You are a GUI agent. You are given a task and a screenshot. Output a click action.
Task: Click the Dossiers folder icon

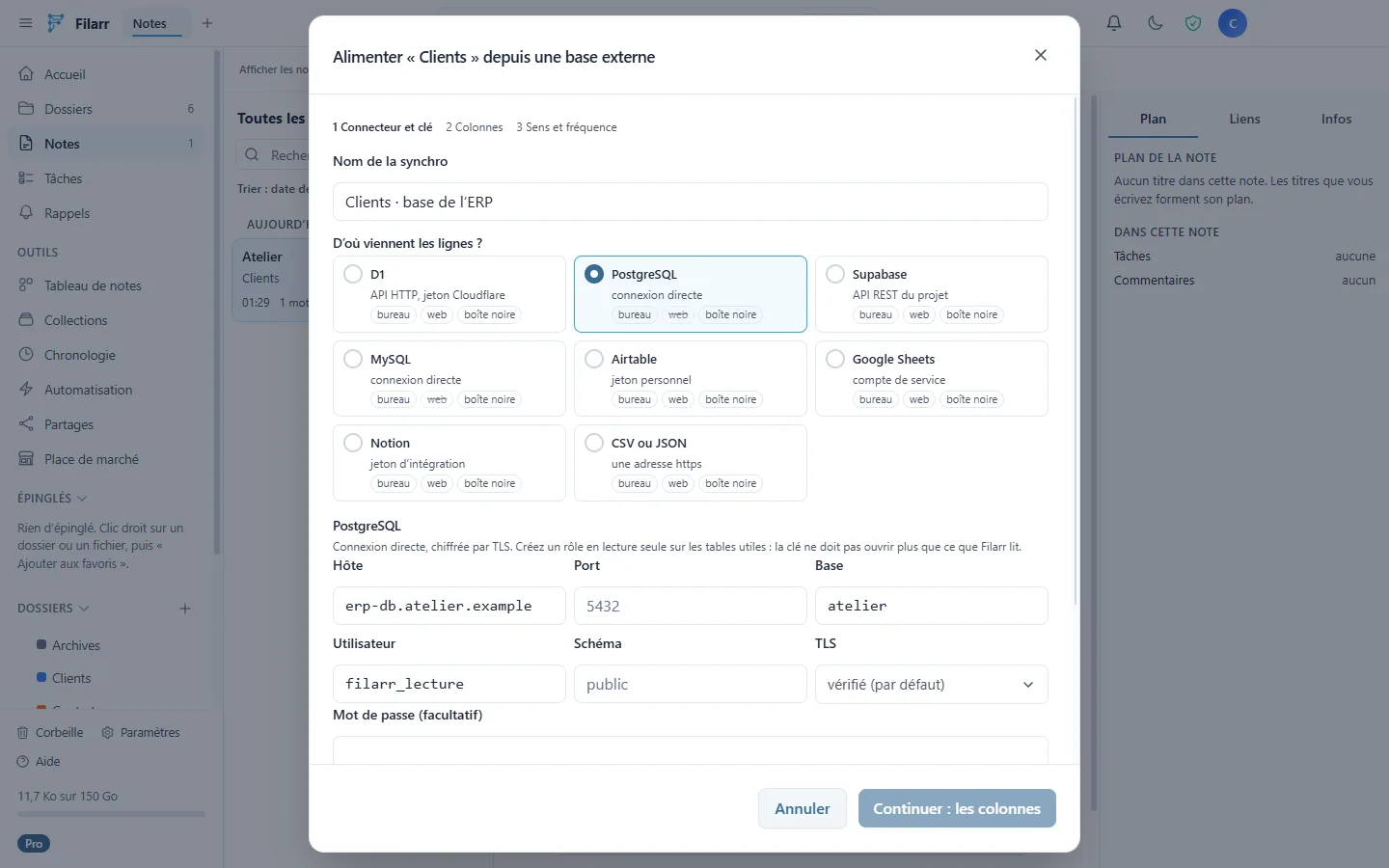click(x=26, y=109)
